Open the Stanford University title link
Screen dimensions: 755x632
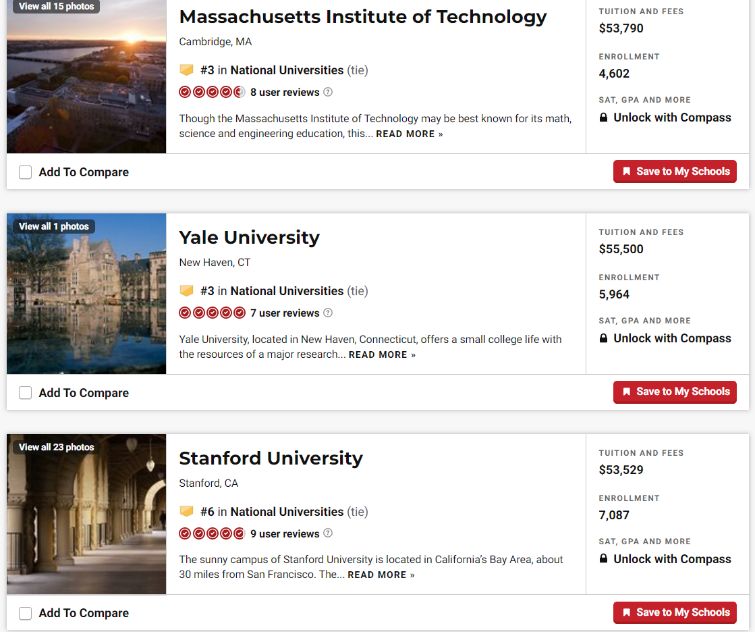pos(270,459)
